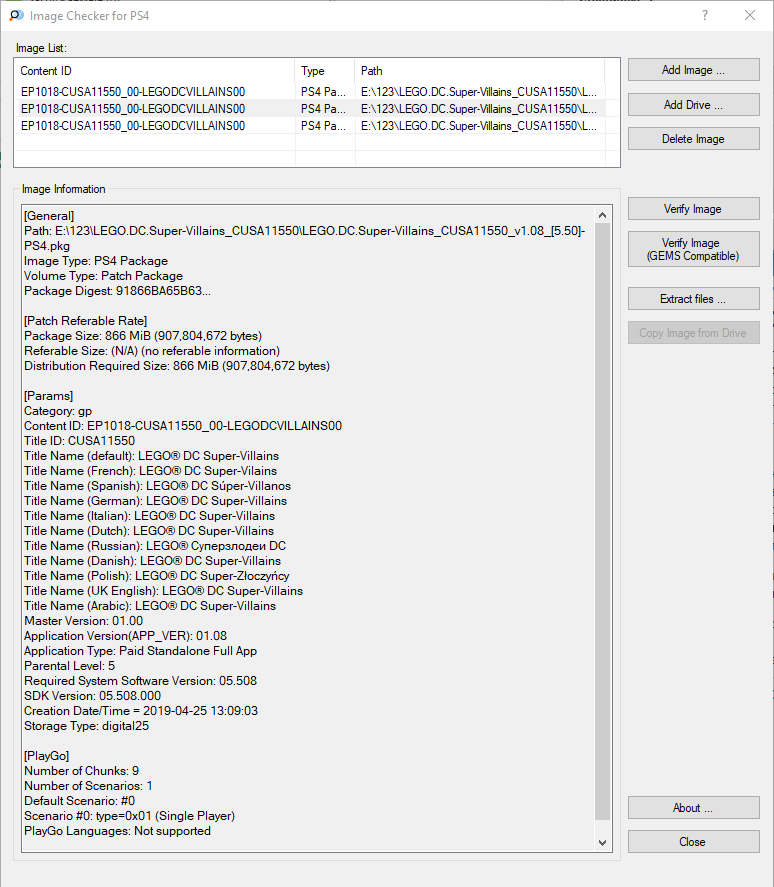Image resolution: width=774 pixels, height=887 pixels.
Task: Click the Application Version(APP_VER): 01.08 line
Action: click(x=126, y=636)
